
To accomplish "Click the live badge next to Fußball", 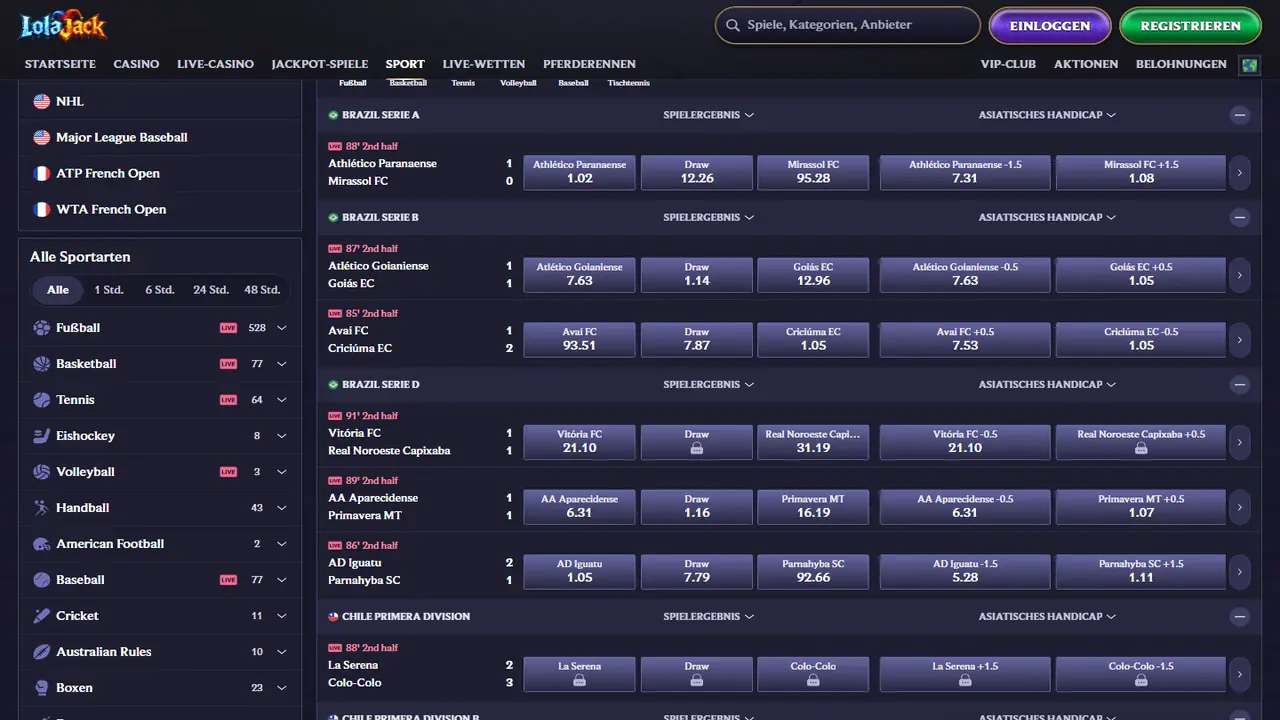I will click(229, 328).
